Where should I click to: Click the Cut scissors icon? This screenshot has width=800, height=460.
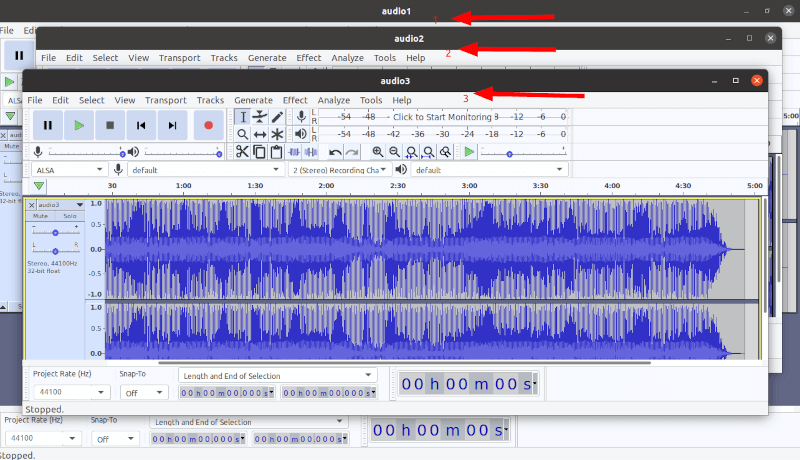242,152
